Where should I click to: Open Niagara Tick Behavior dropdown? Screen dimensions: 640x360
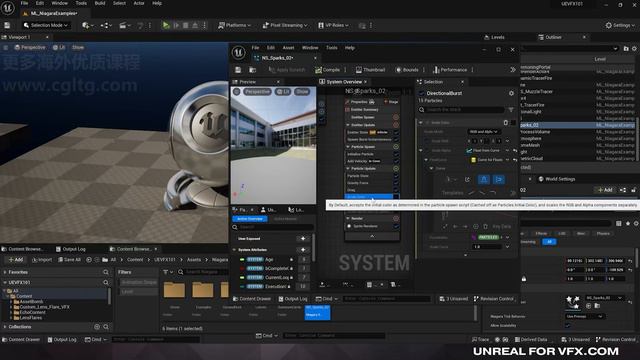pyautogui.click(x=584, y=316)
